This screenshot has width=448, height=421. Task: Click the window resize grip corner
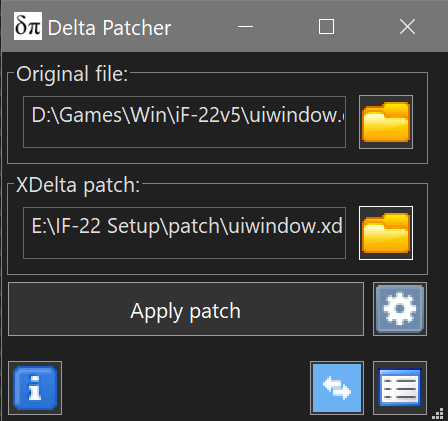438,414
